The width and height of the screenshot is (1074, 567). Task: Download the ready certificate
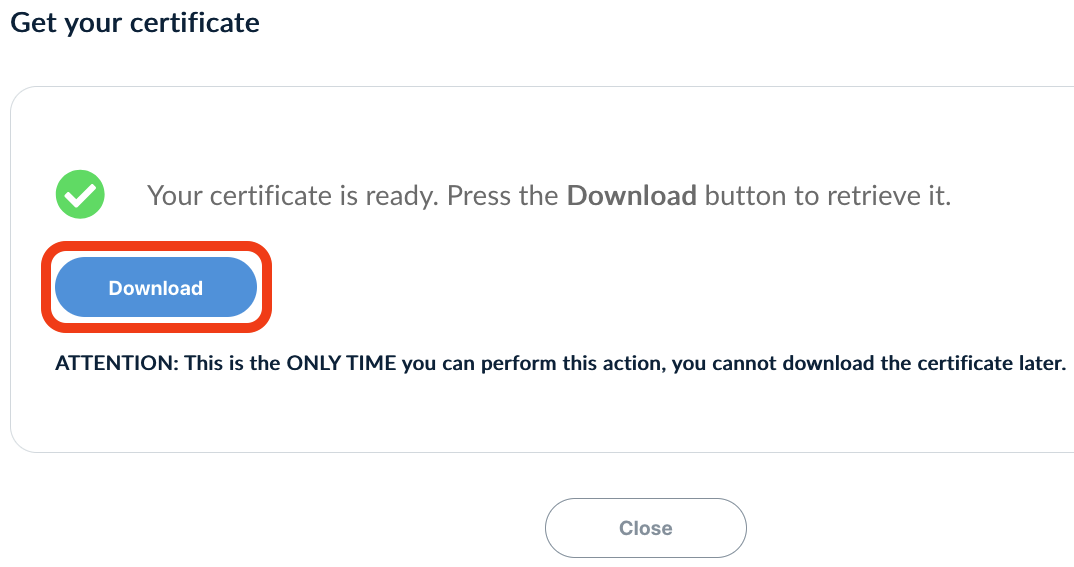(x=156, y=288)
